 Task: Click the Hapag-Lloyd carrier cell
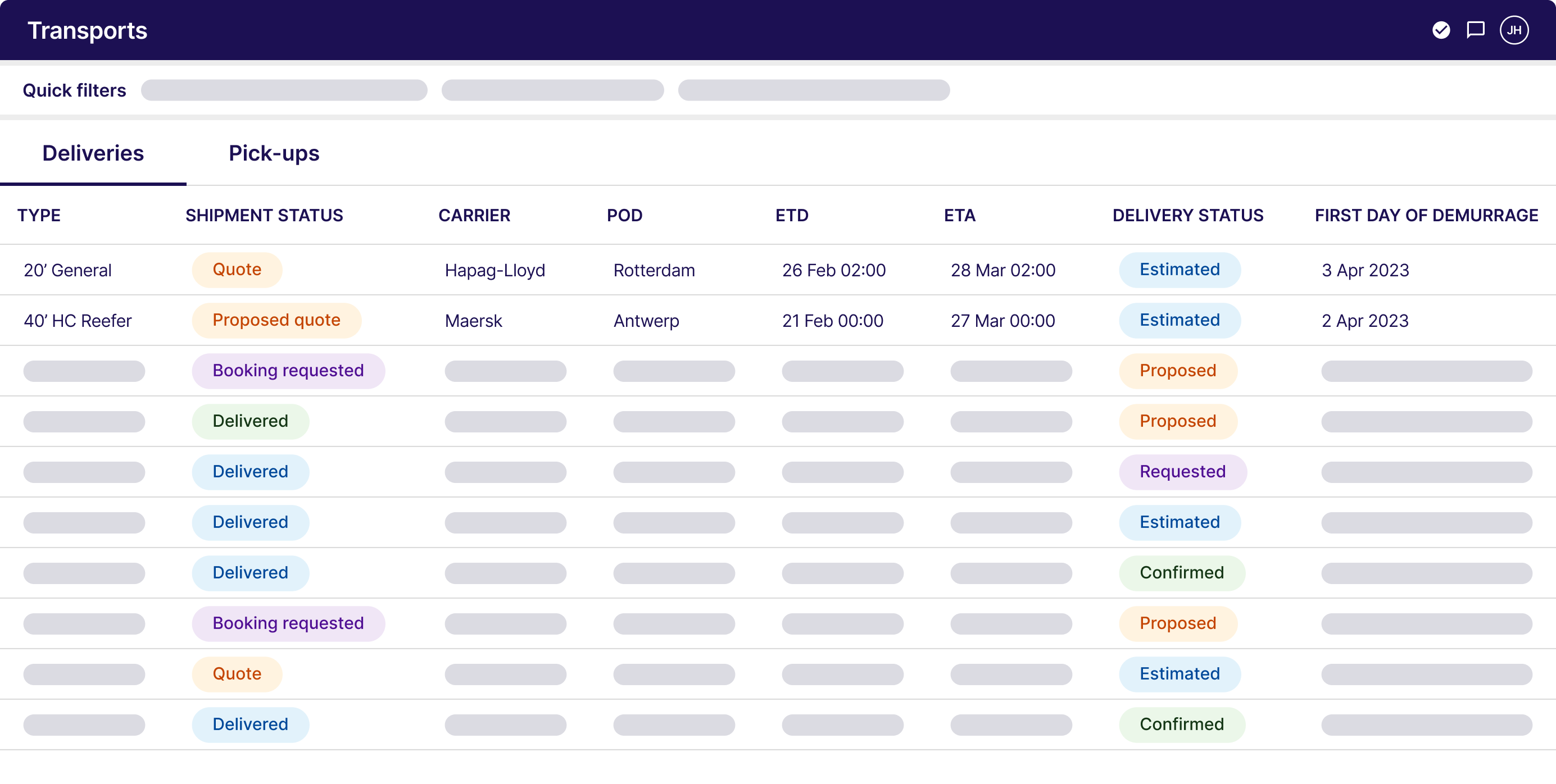(x=495, y=270)
